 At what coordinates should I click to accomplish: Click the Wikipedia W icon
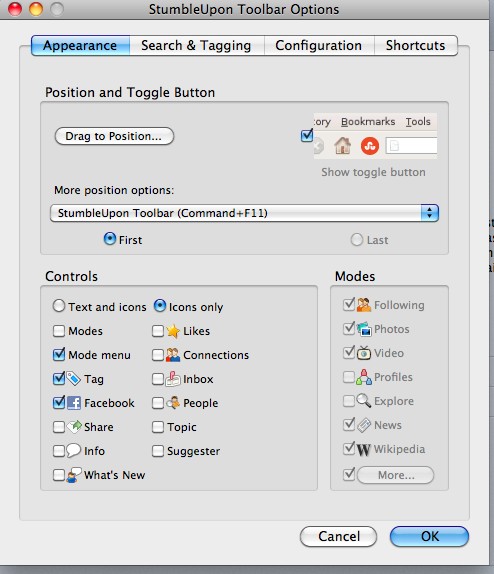364,449
